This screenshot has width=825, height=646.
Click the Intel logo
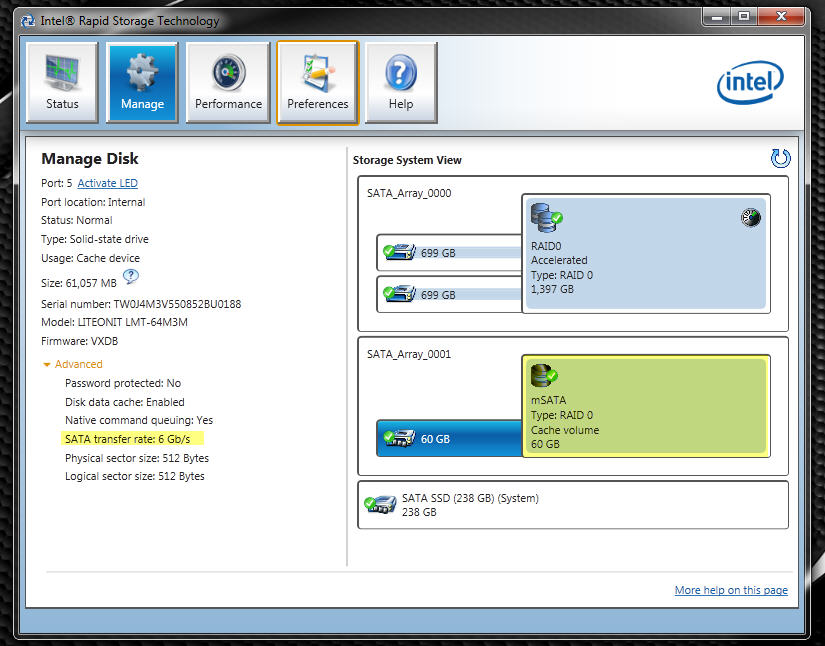pos(750,84)
